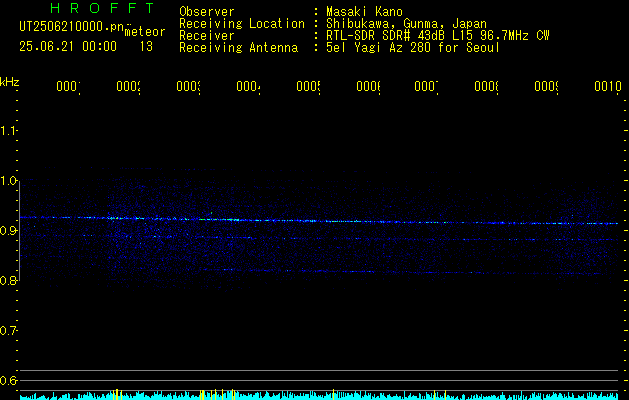This screenshot has height=400, width=629.
Task: Click the cyan amplitude strip along the bottom
Action: coord(319,396)
